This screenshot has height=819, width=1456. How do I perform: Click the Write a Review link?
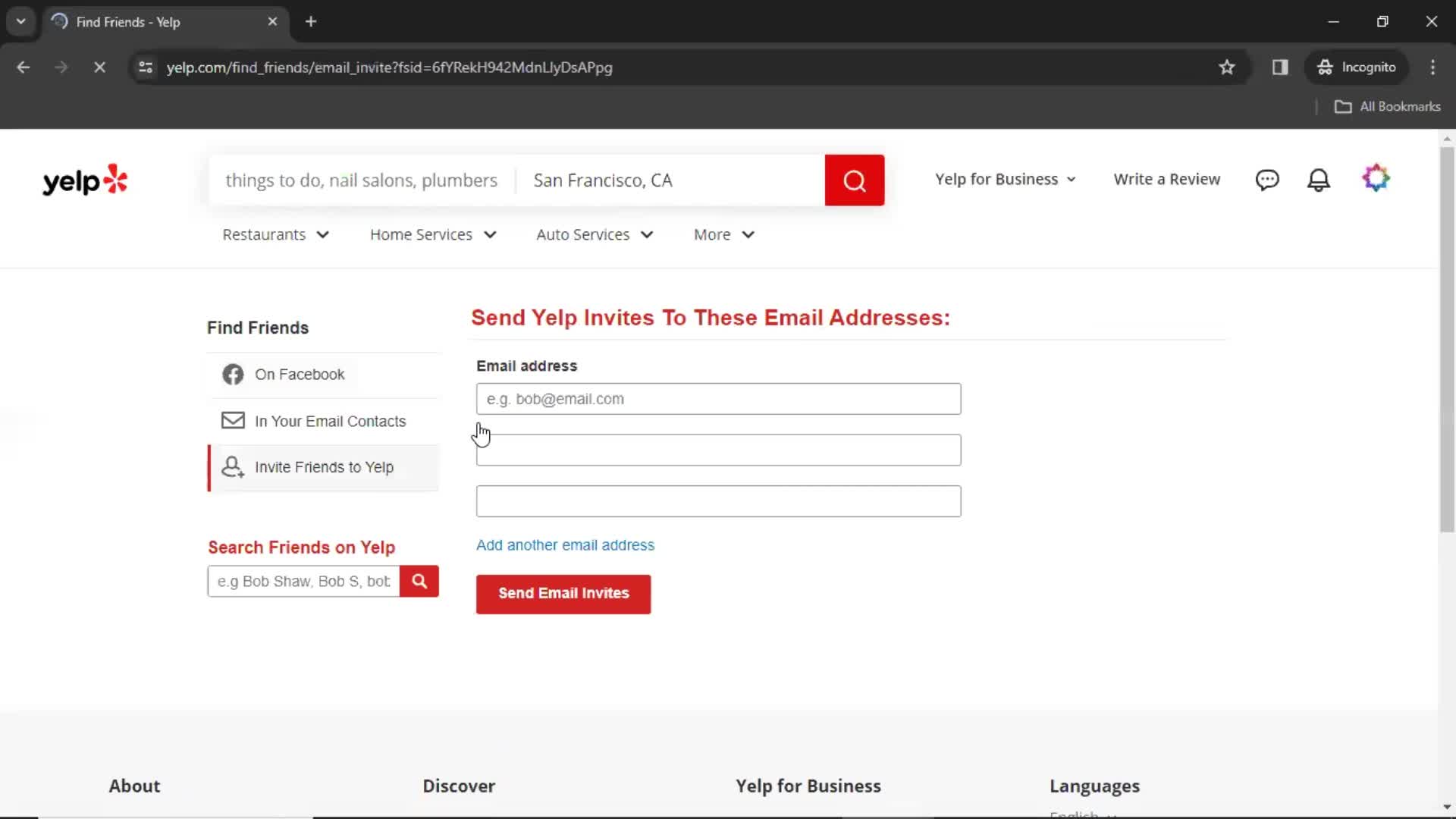coord(1167,180)
